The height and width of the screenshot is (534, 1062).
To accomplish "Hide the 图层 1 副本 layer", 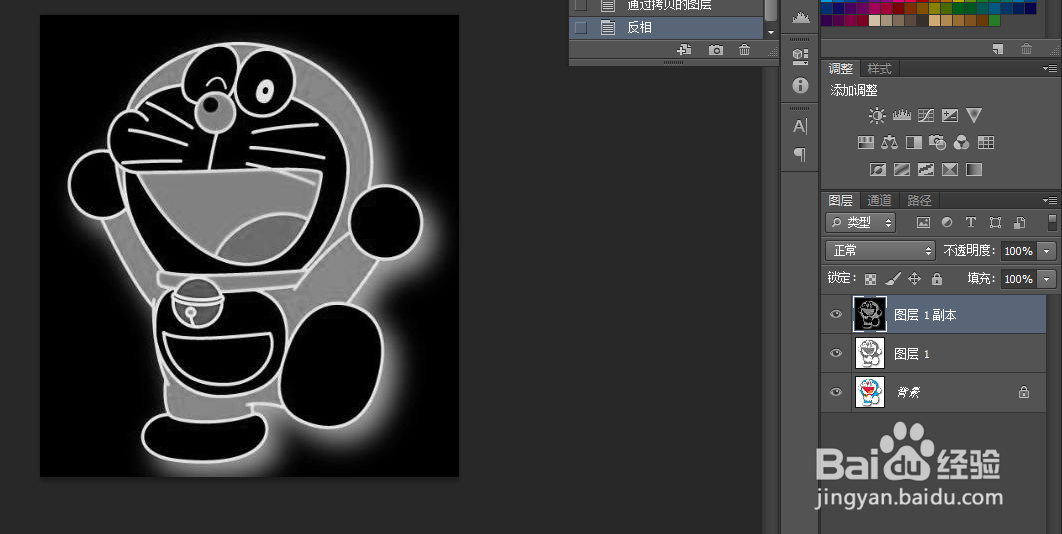I will (x=836, y=314).
